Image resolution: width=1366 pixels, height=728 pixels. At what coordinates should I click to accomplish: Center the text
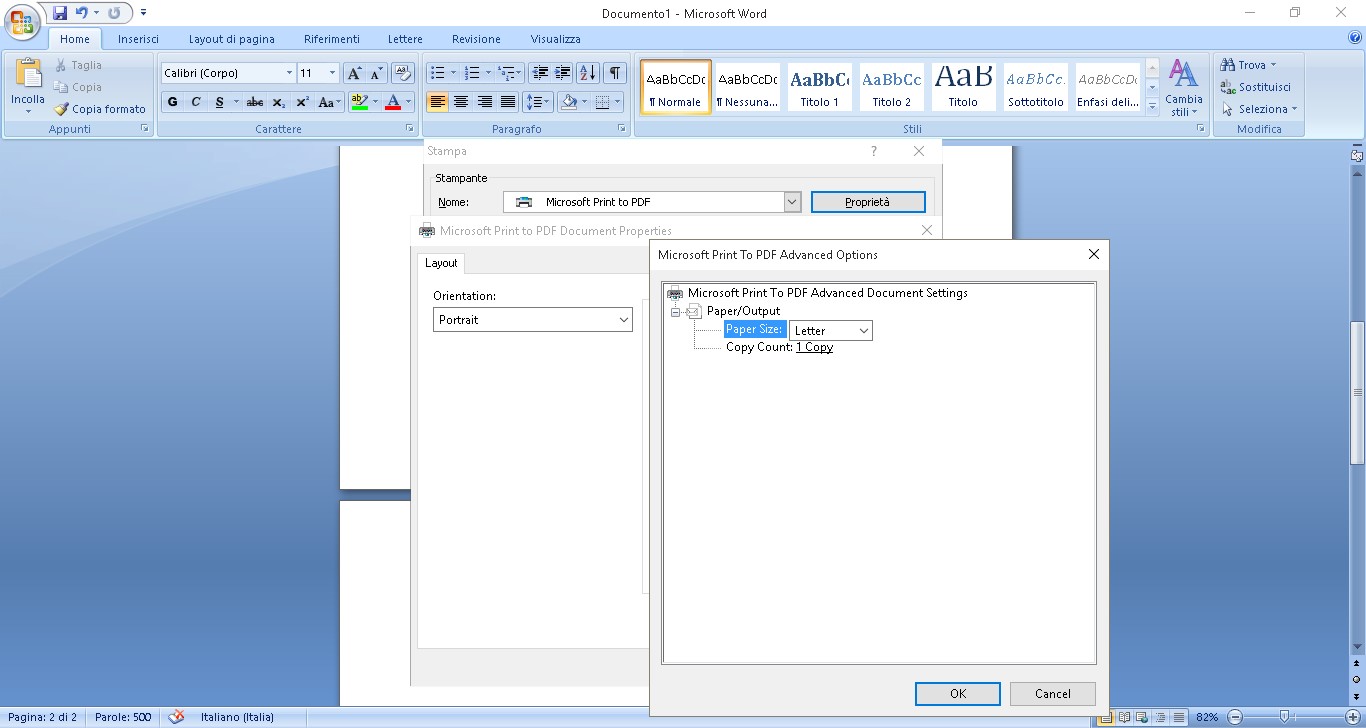(x=461, y=102)
